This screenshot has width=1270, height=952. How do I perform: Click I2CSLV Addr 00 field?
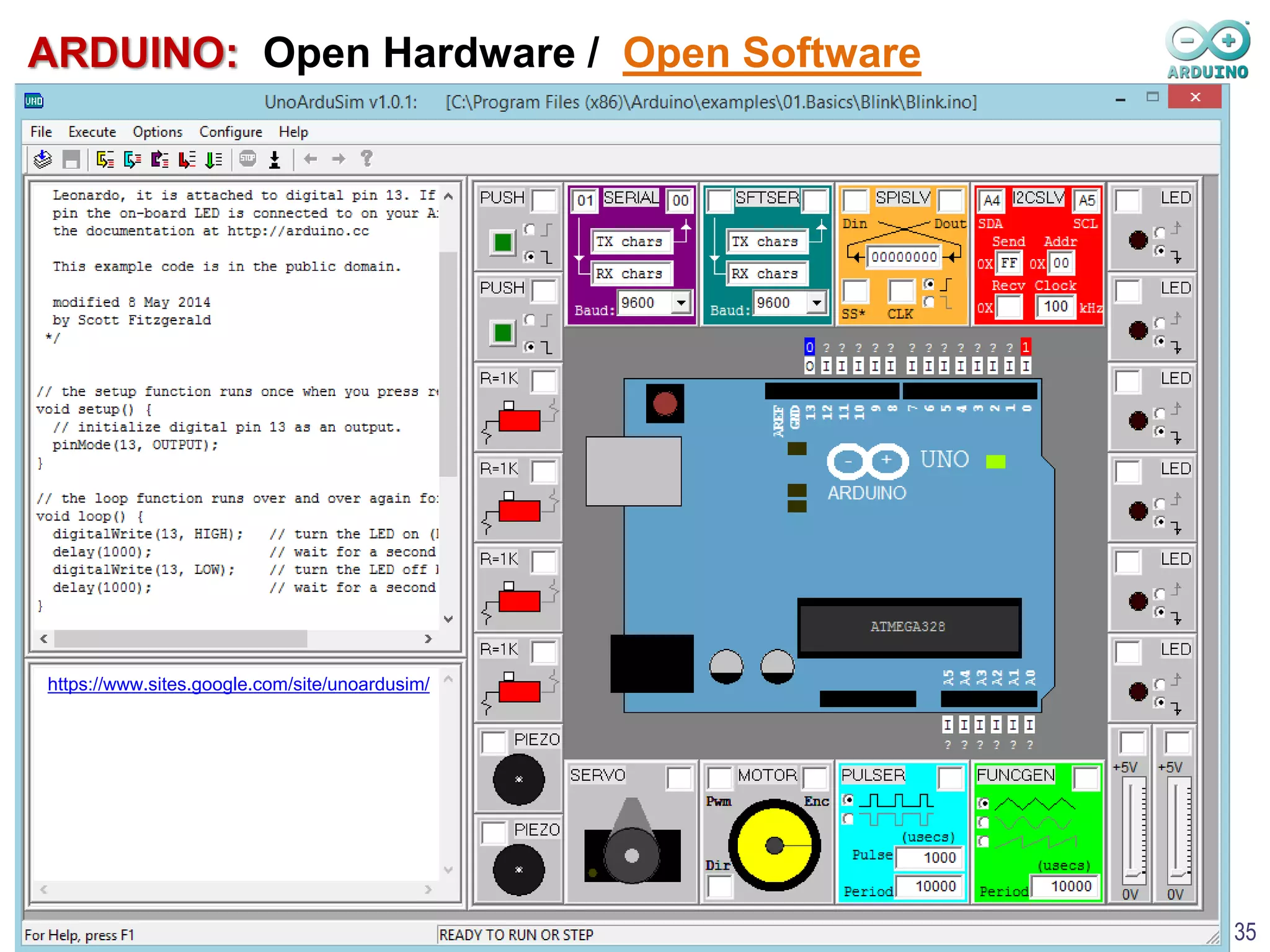point(1061,263)
